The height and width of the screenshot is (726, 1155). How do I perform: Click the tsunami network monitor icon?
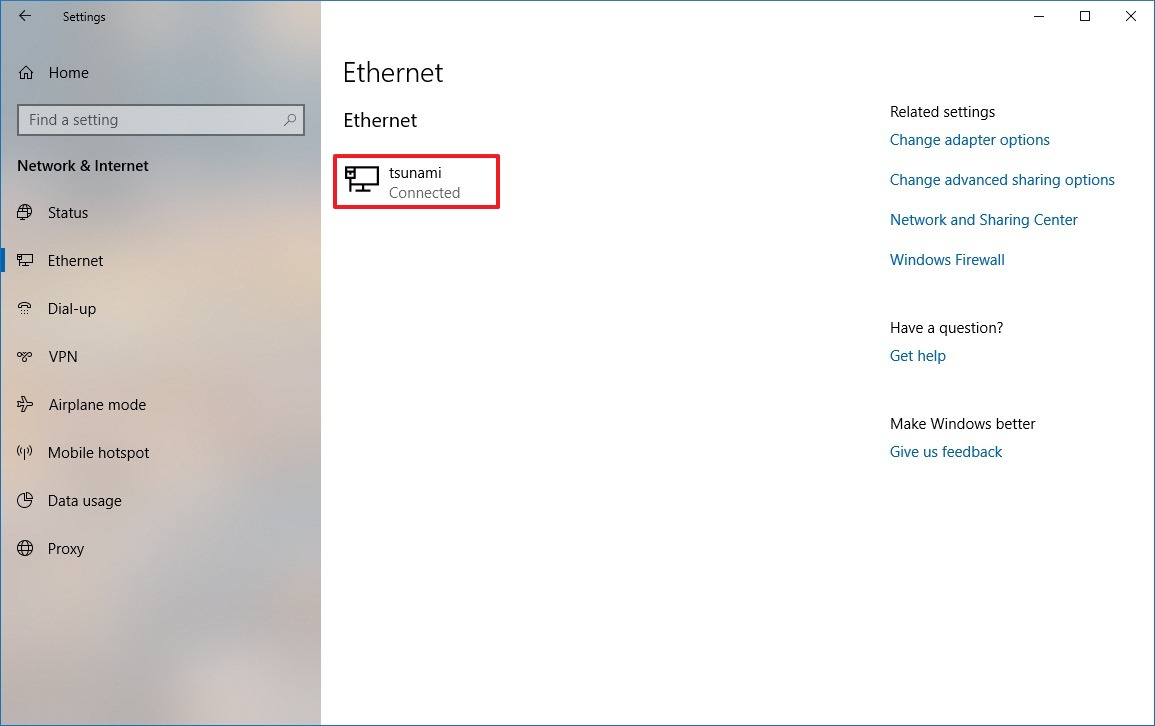tap(359, 181)
